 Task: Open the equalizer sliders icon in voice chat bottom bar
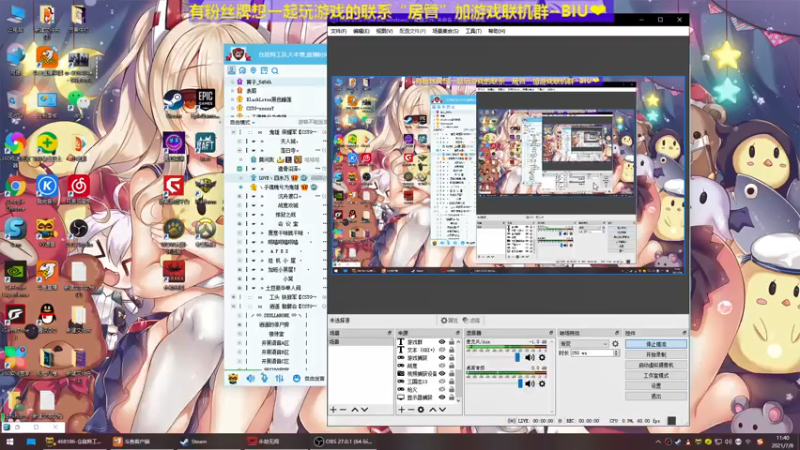point(279,379)
